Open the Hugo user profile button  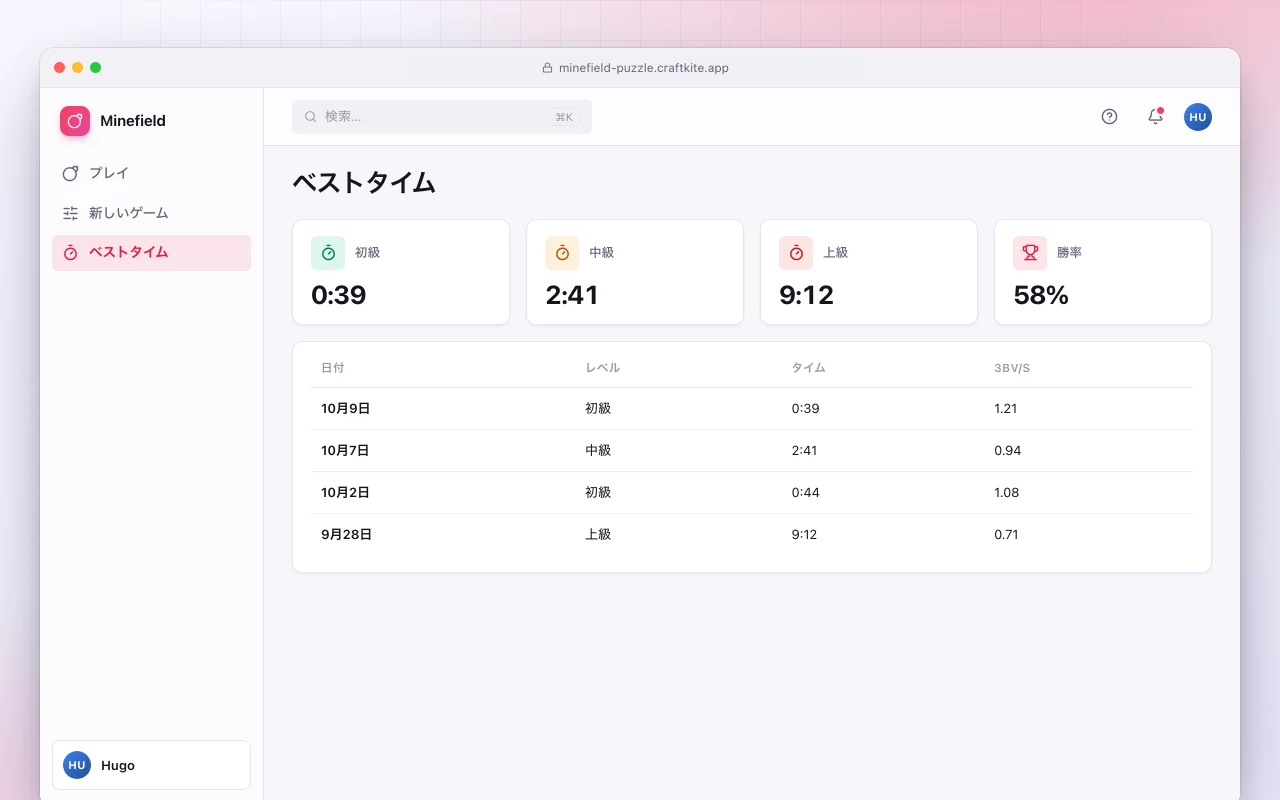pyautogui.click(x=151, y=765)
